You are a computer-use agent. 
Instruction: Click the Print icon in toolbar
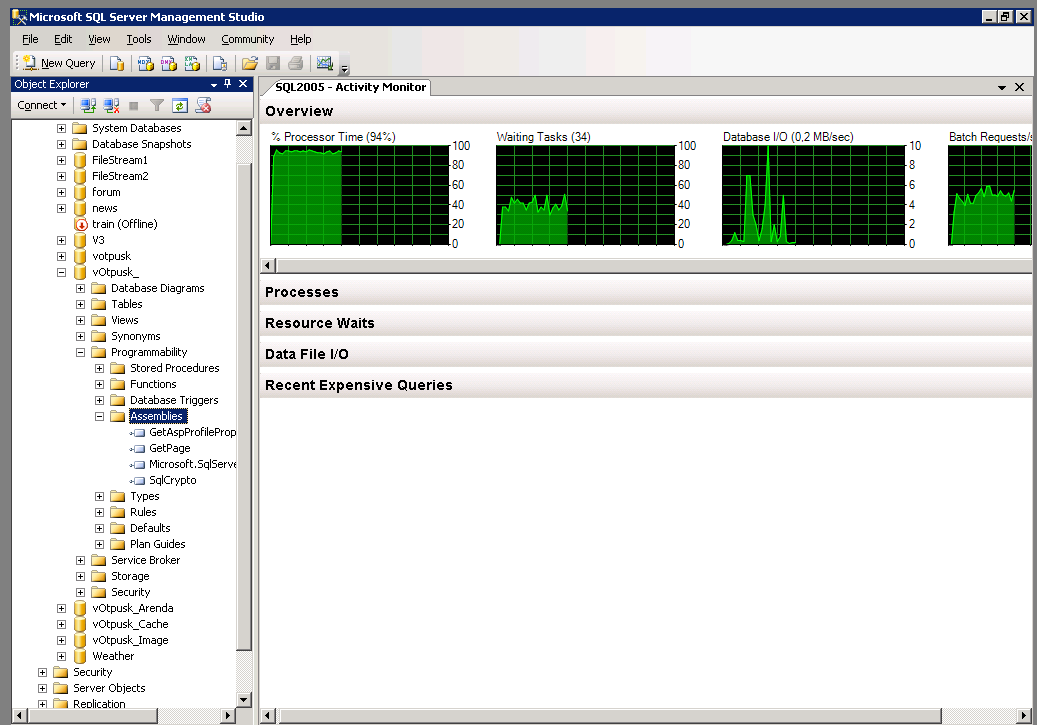[x=296, y=64]
